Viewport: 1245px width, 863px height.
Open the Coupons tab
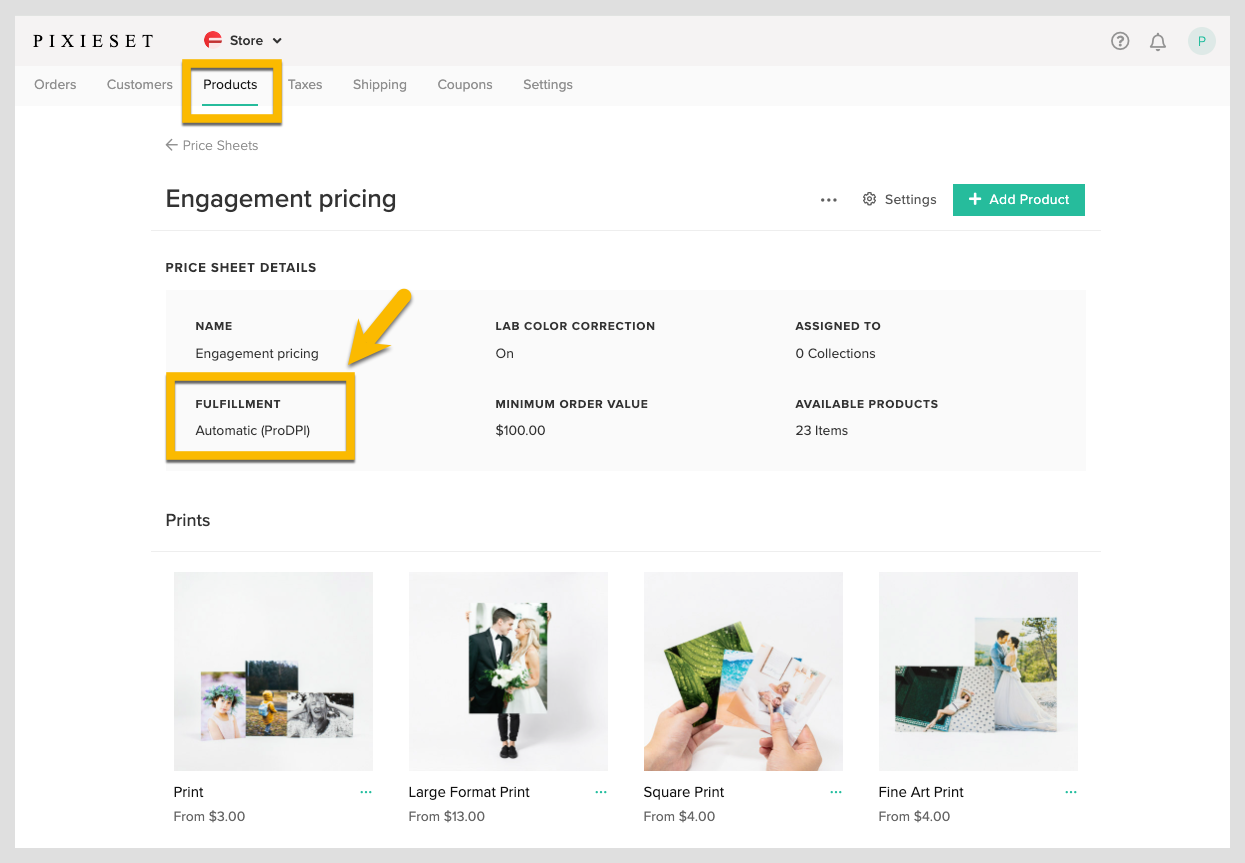465,85
